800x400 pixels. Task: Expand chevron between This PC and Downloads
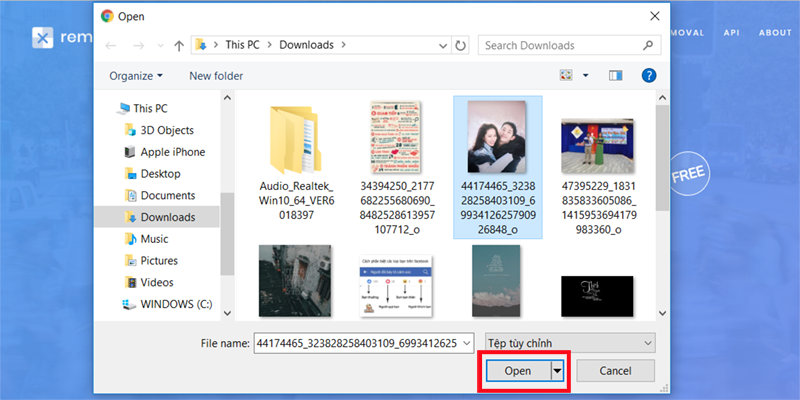[x=269, y=45]
